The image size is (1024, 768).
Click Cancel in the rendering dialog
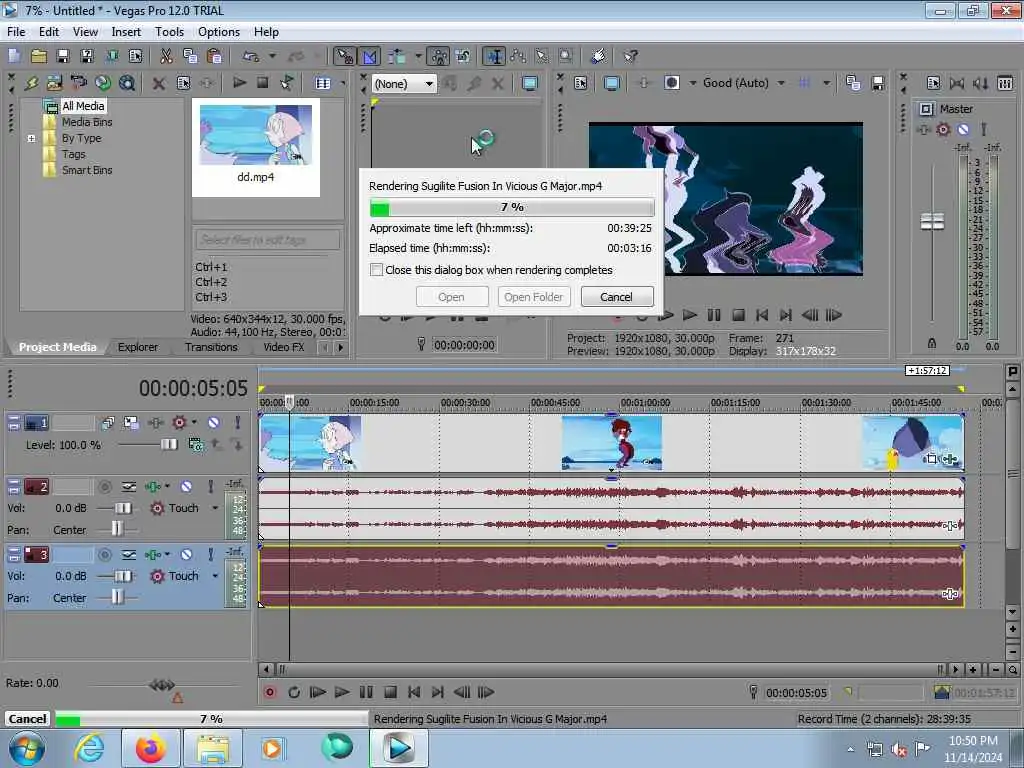pyautogui.click(x=616, y=297)
